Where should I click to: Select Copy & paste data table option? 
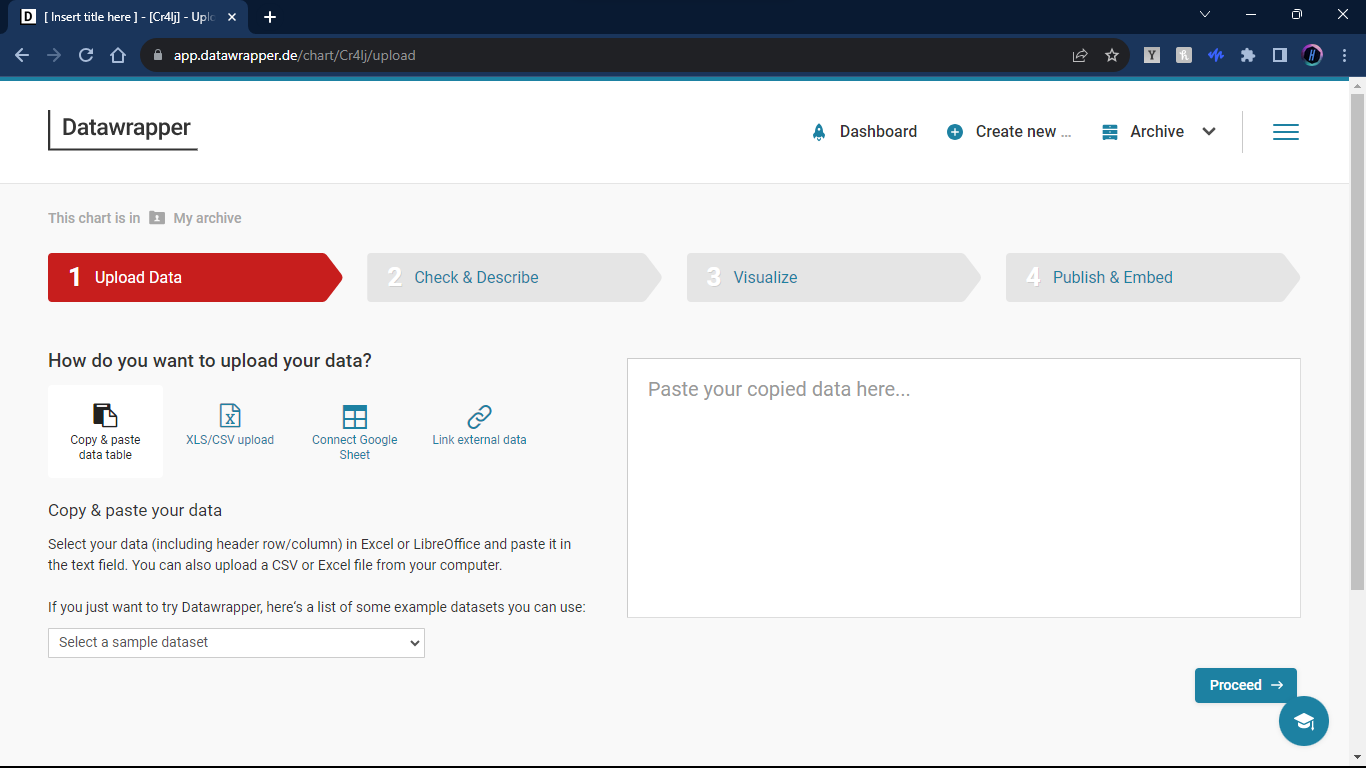coord(105,431)
